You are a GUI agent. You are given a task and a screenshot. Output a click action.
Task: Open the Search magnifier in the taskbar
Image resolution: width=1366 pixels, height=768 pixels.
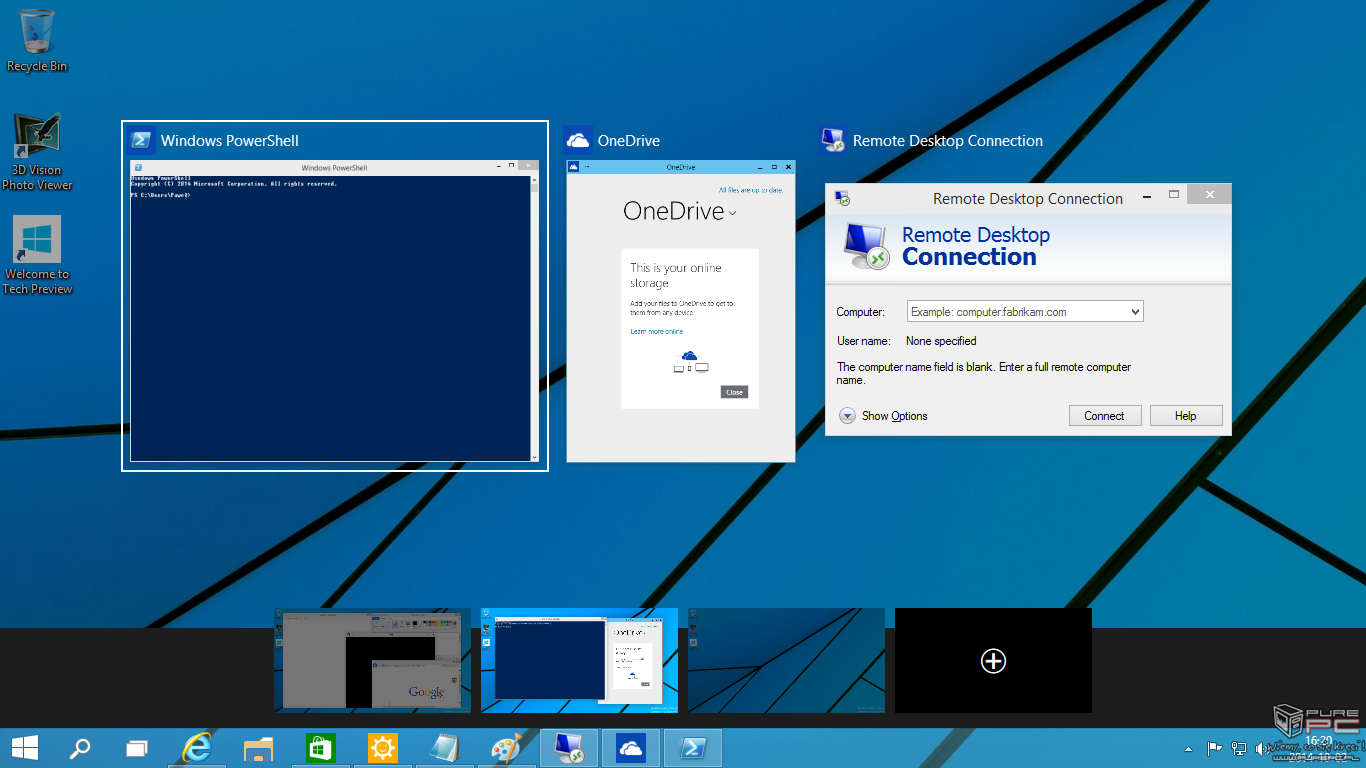(79, 748)
